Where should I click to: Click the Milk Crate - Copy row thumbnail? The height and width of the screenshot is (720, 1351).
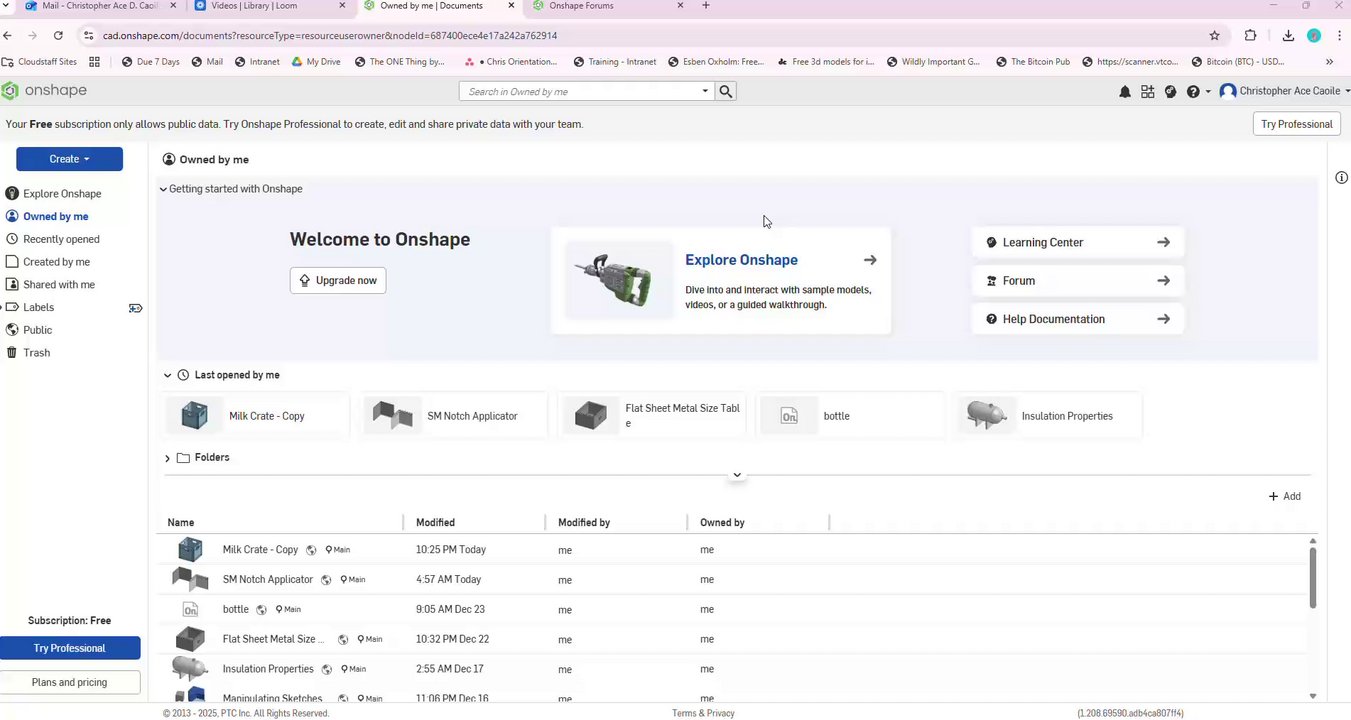190,549
